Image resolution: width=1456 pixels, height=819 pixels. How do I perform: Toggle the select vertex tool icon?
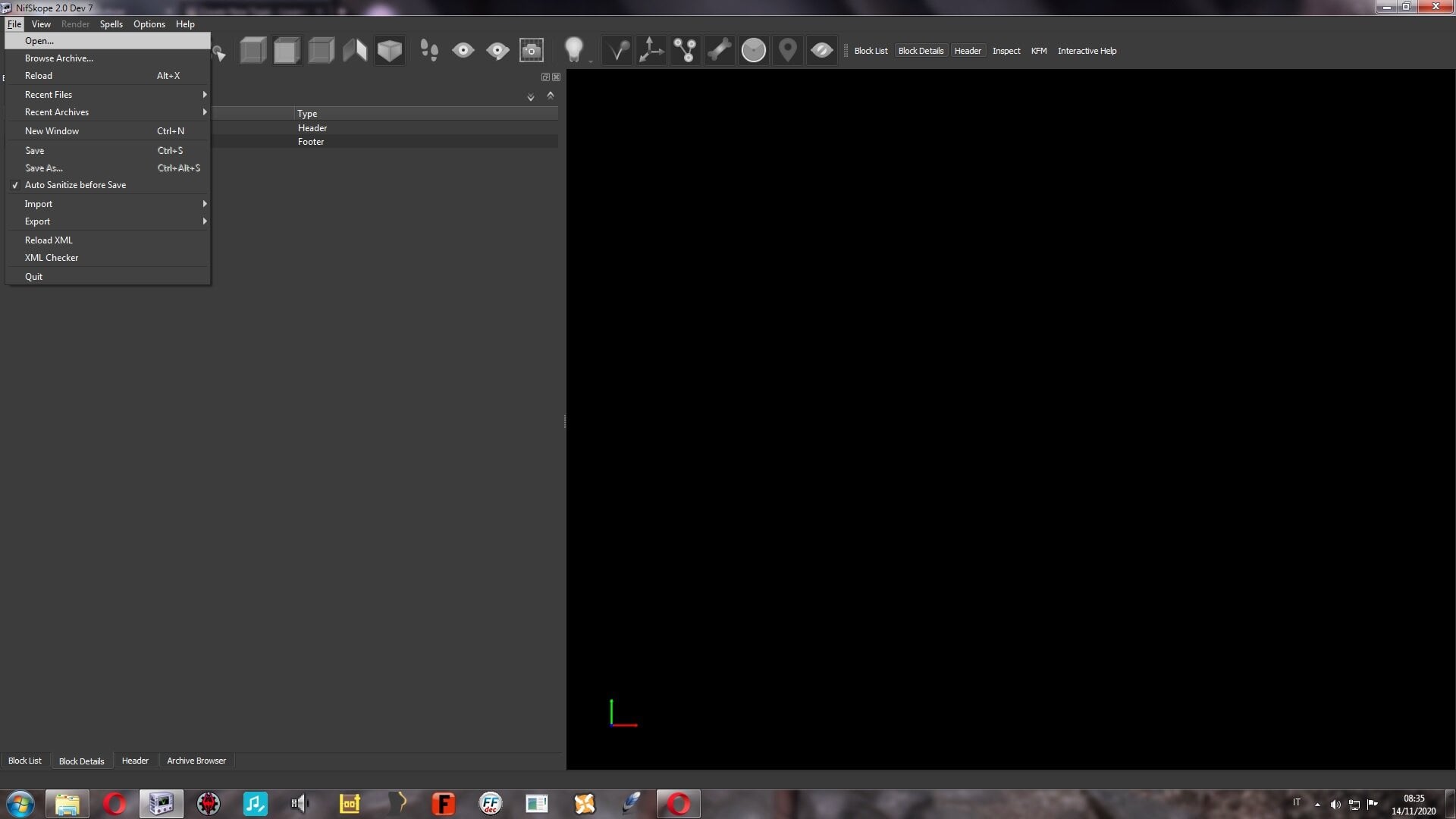617,51
